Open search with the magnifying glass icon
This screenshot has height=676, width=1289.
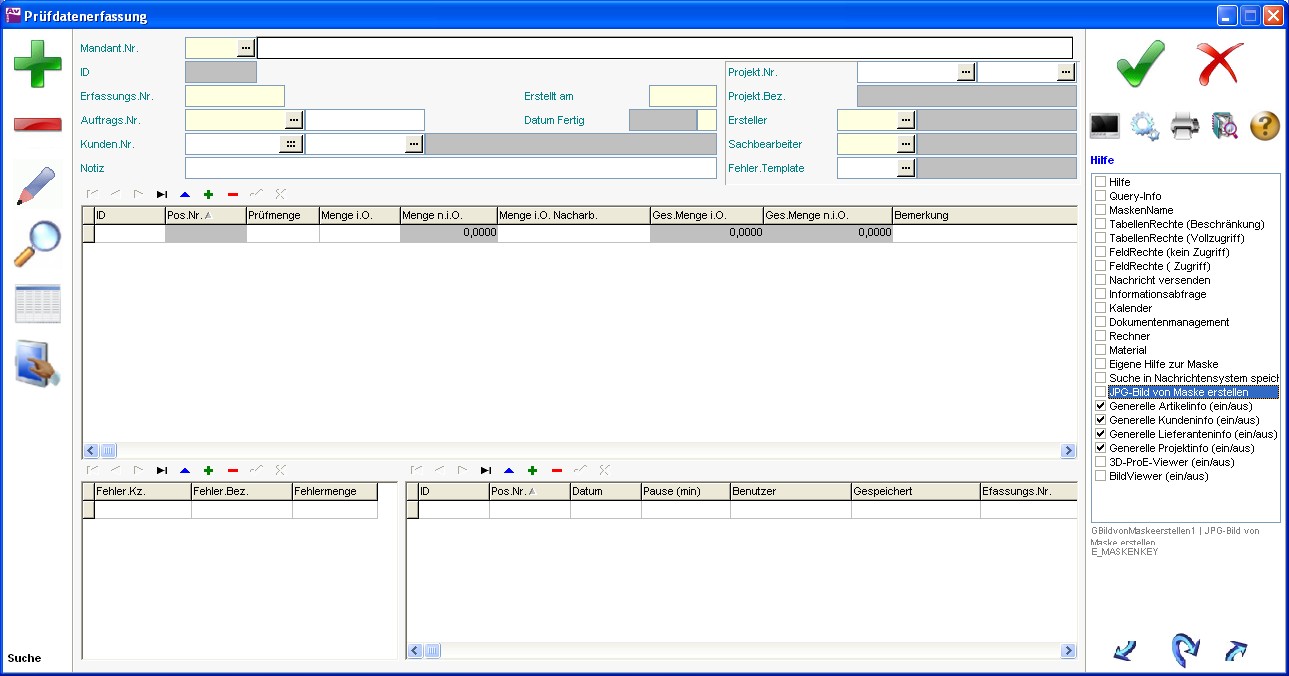37,244
